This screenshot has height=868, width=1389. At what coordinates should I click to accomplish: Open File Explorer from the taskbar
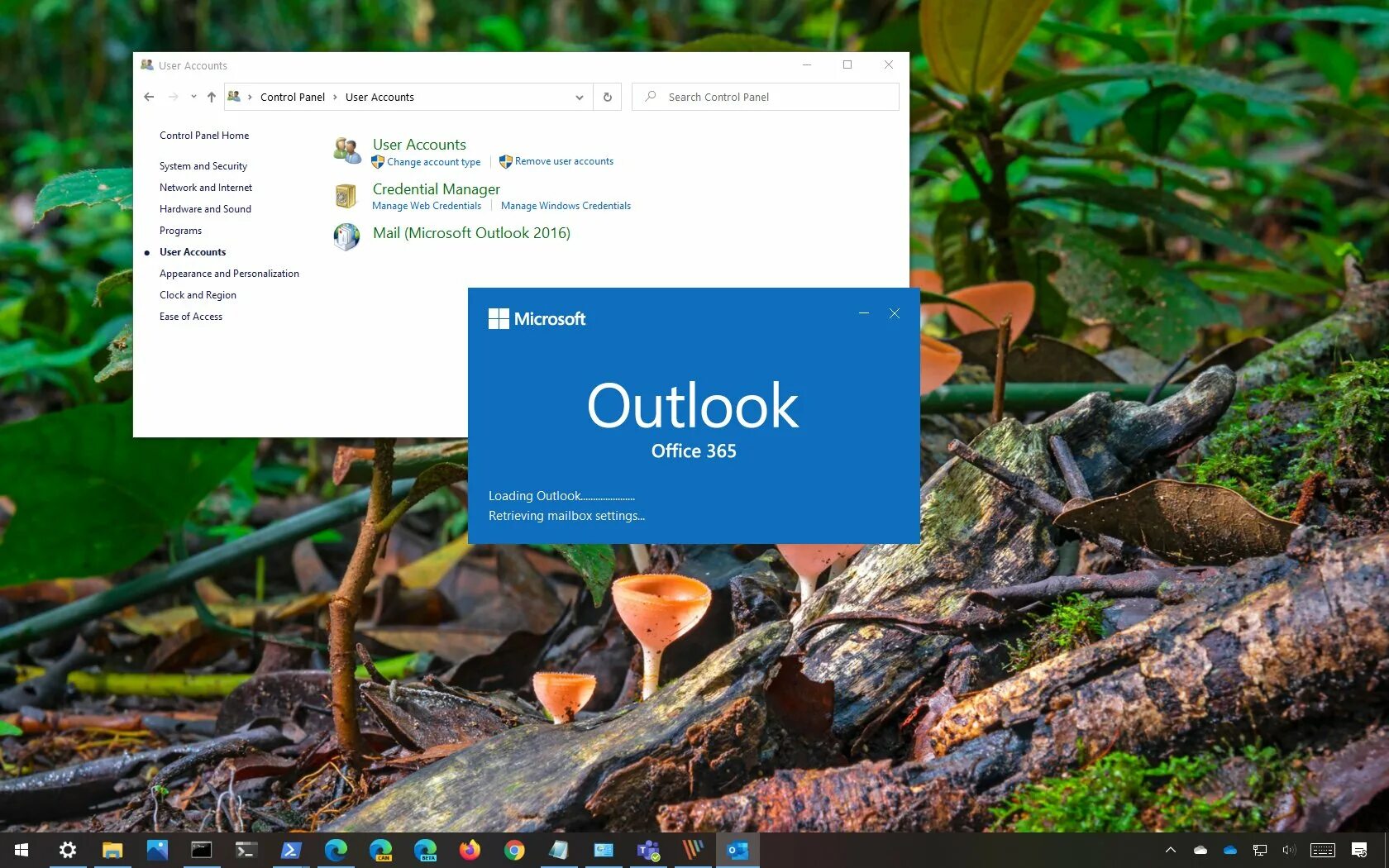tap(112, 850)
